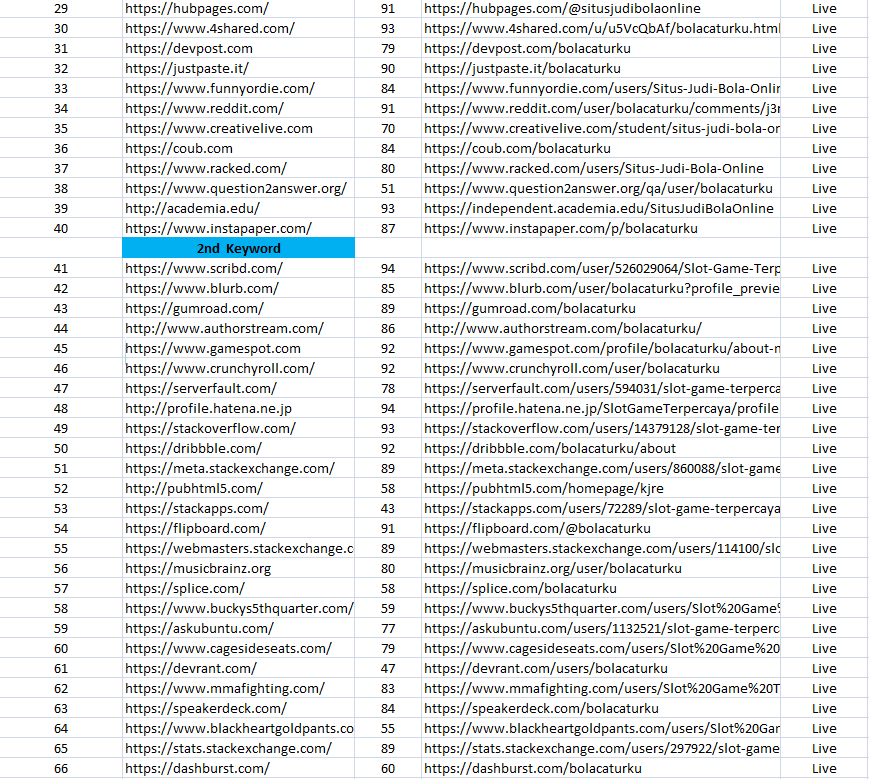This screenshot has height=779, width=869.
Task: Click row number 66 cell
Action: point(61,768)
